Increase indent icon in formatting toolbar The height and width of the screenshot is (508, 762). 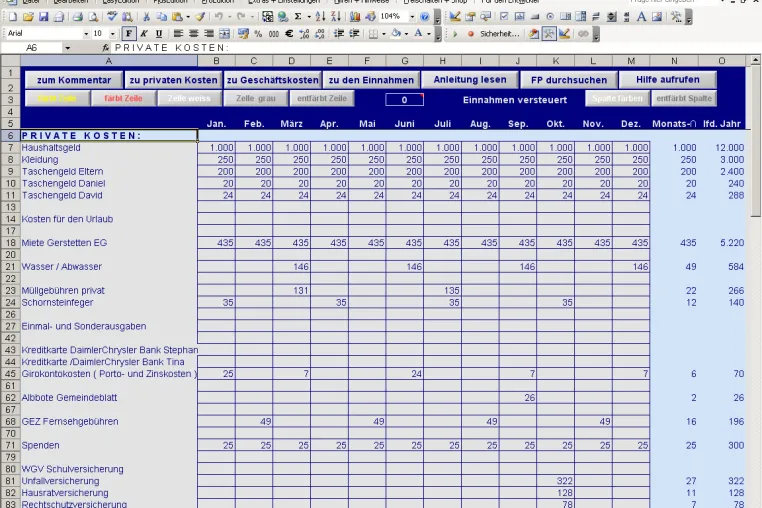click(x=354, y=34)
